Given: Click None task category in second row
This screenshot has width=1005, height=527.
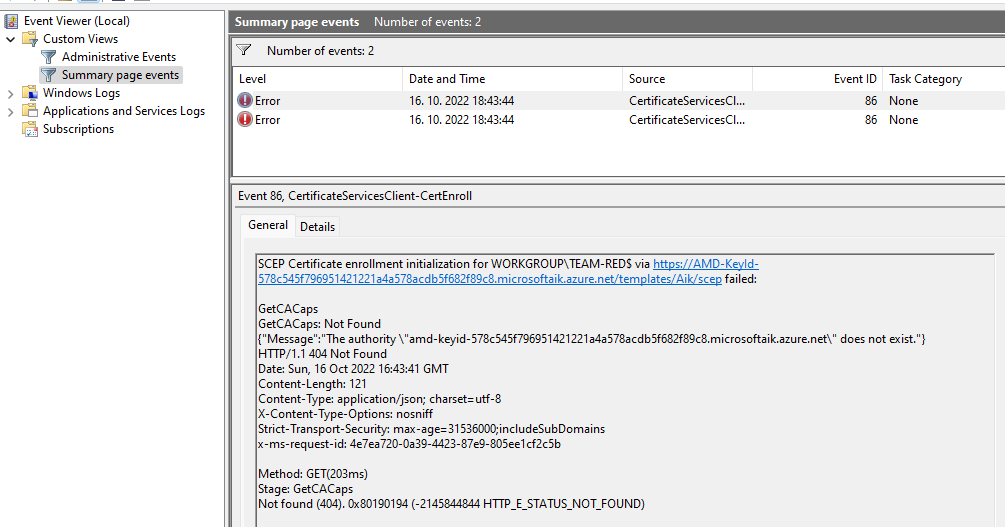Looking at the screenshot, I should tap(903, 120).
